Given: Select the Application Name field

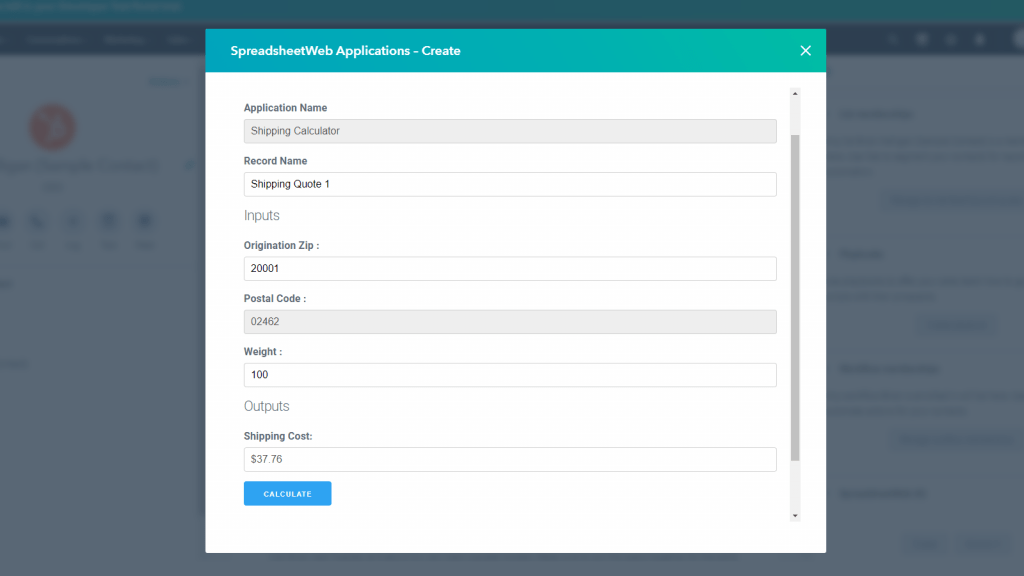Looking at the screenshot, I should [x=510, y=131].
